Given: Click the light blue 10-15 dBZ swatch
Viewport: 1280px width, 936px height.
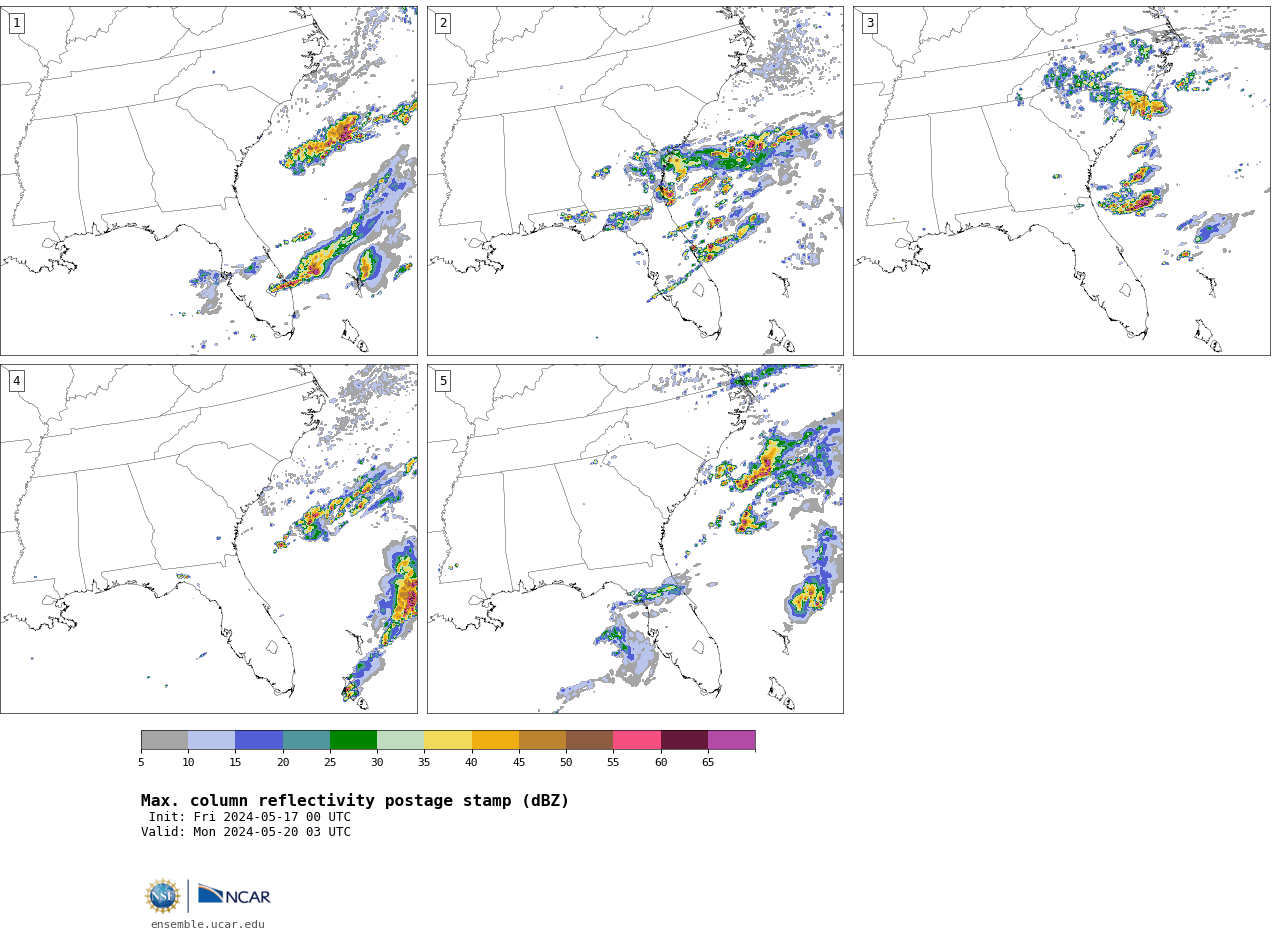Looking at the screenshot, I should 211,740.
